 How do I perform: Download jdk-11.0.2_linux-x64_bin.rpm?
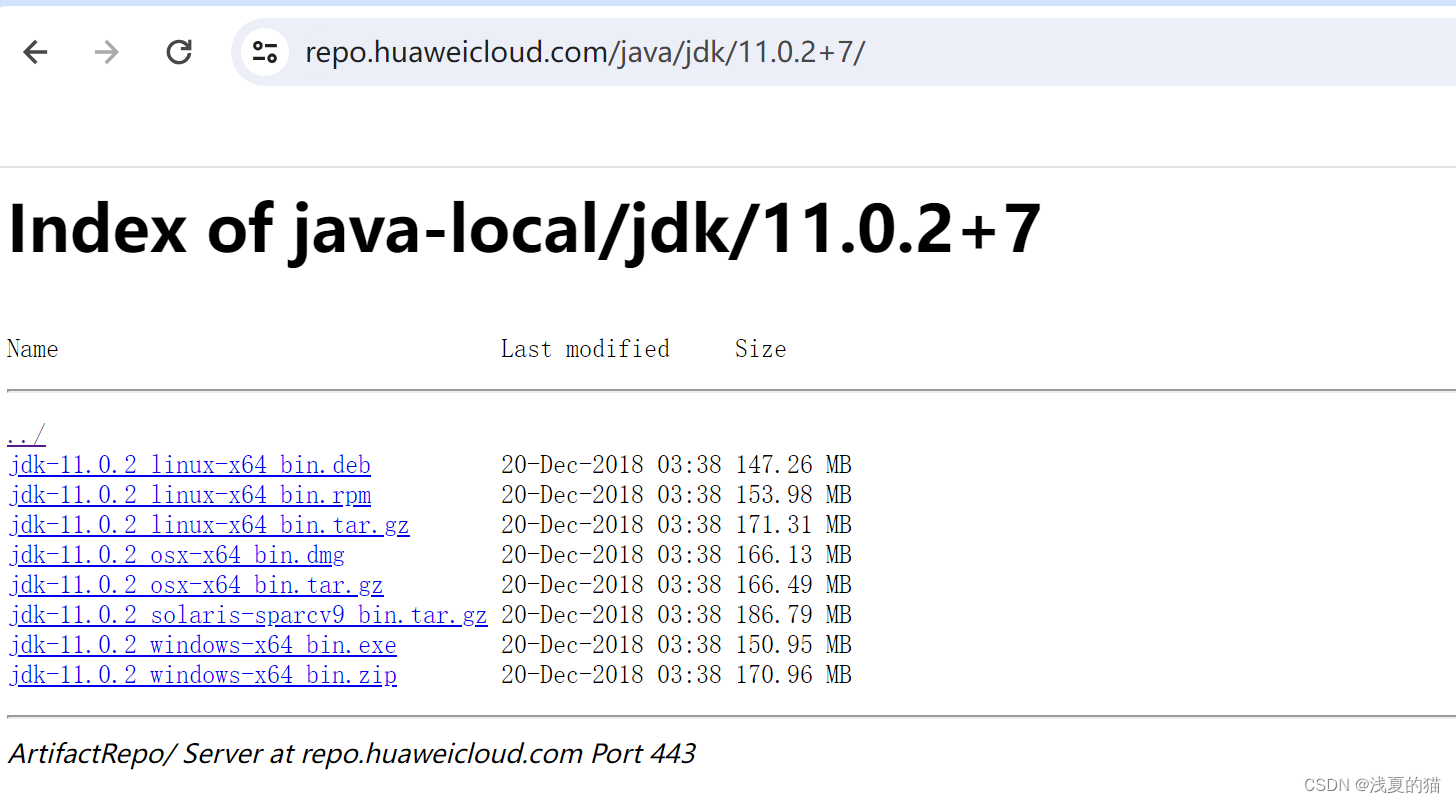pos(190,495)
